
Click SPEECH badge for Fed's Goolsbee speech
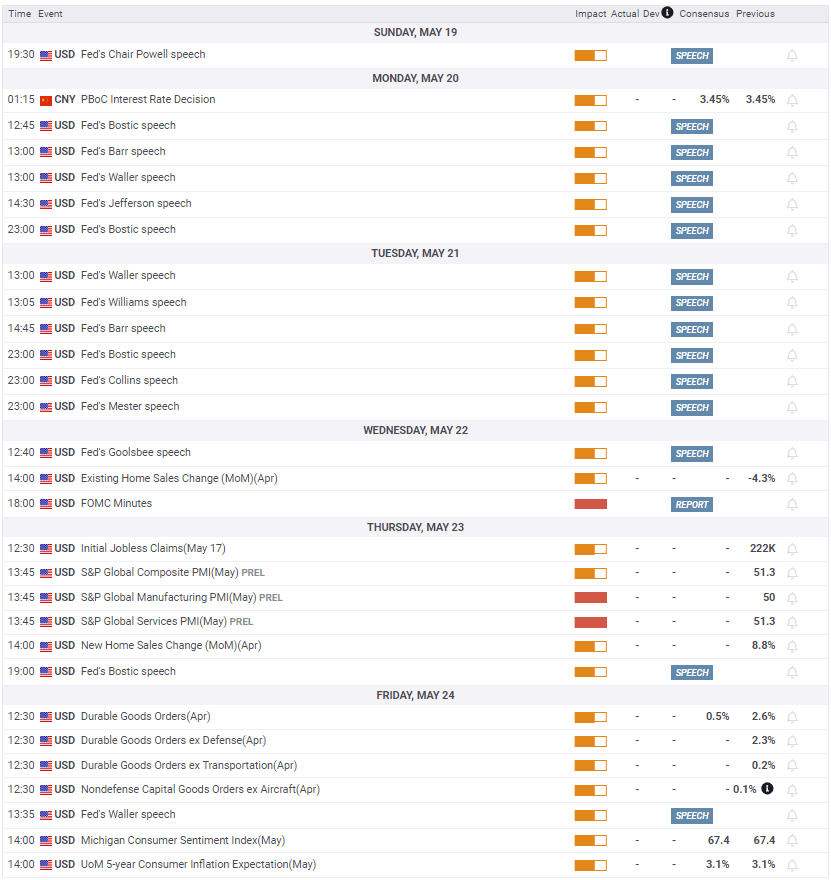click(691, 453)
